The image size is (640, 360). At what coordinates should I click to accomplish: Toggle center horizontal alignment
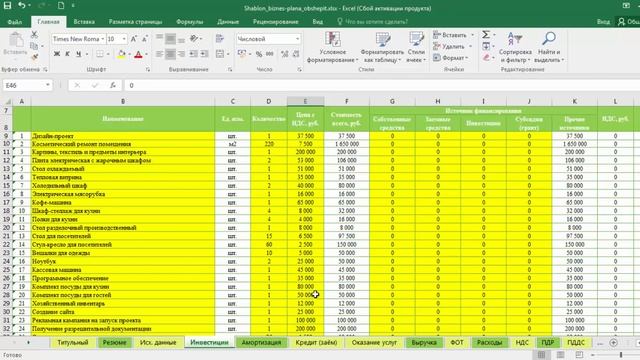(170, 54)
